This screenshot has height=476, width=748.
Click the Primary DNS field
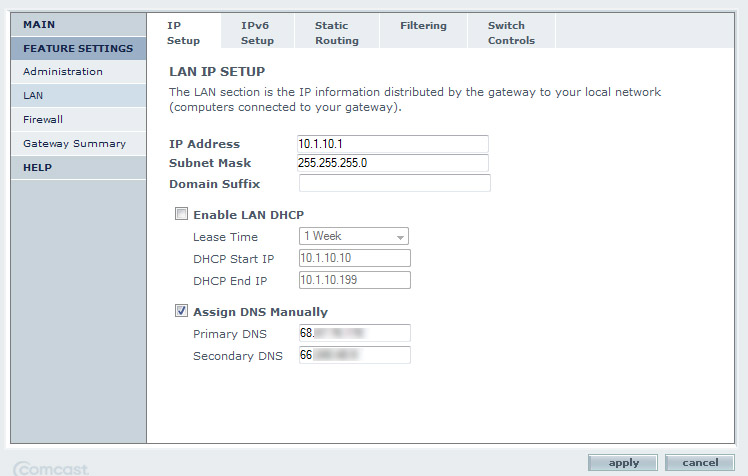point(354,333)
